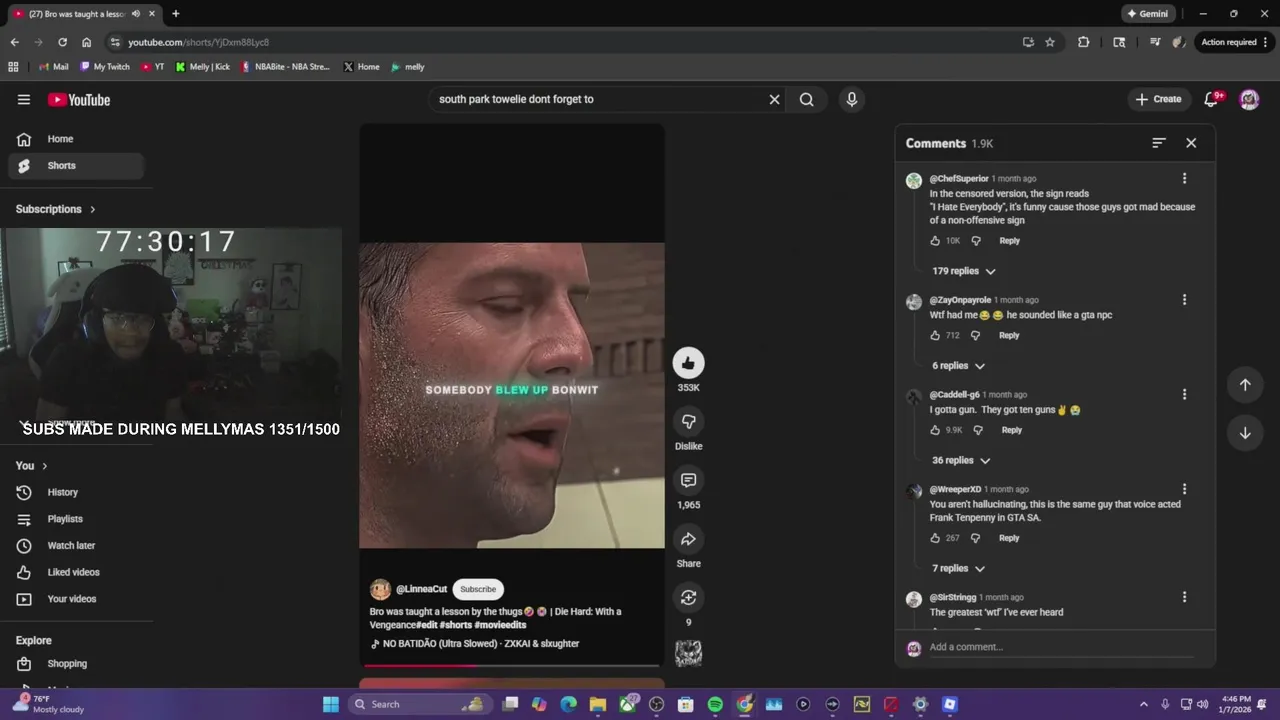Open Melly | Kick bookmark
This screenshot has width=1280, height=720.
pyautogui.click(x=202, y=67)
